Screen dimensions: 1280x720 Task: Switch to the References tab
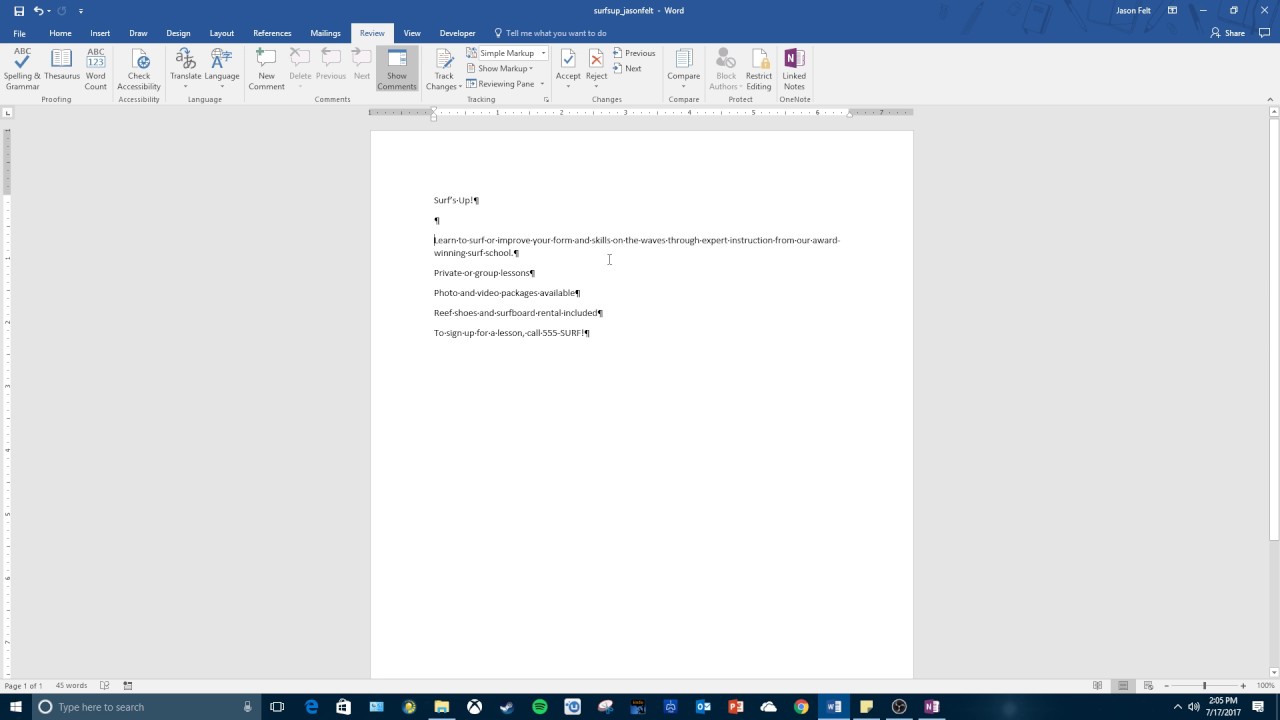click(x=272, y=33)
